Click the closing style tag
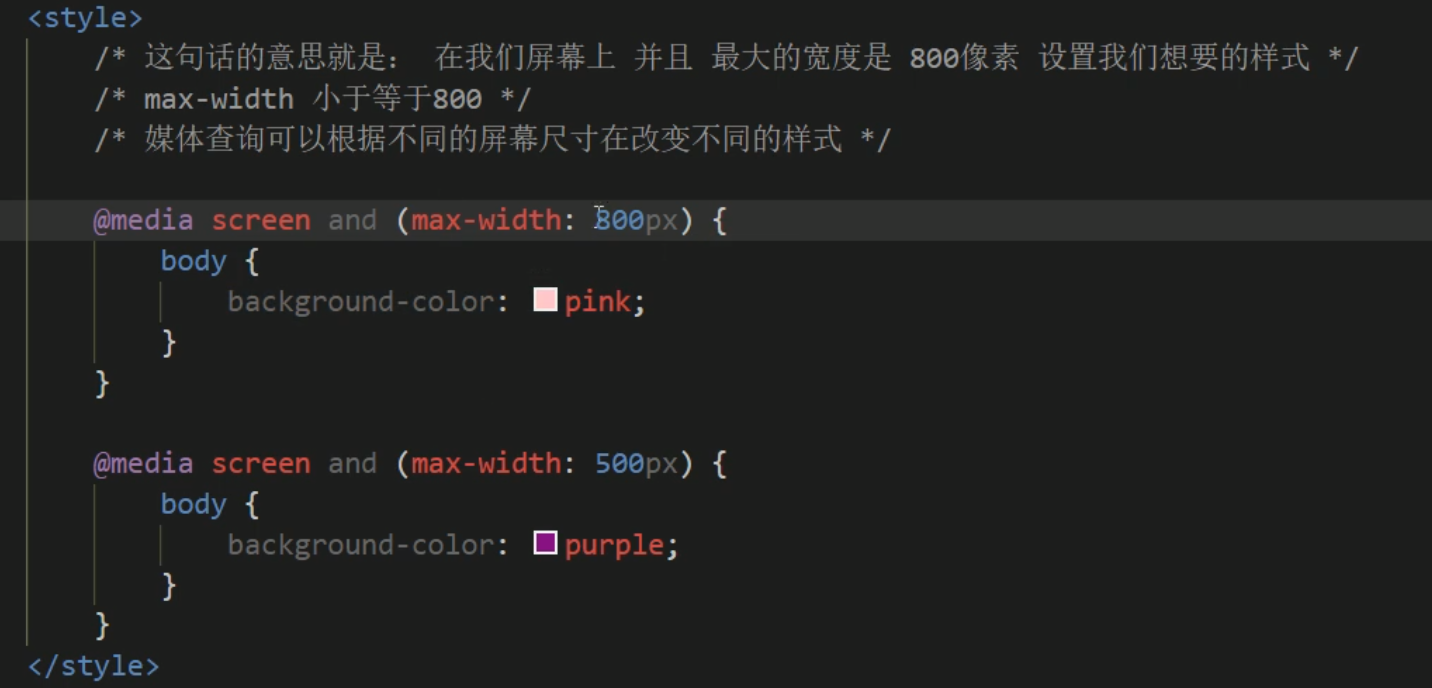 pos(93,666)
